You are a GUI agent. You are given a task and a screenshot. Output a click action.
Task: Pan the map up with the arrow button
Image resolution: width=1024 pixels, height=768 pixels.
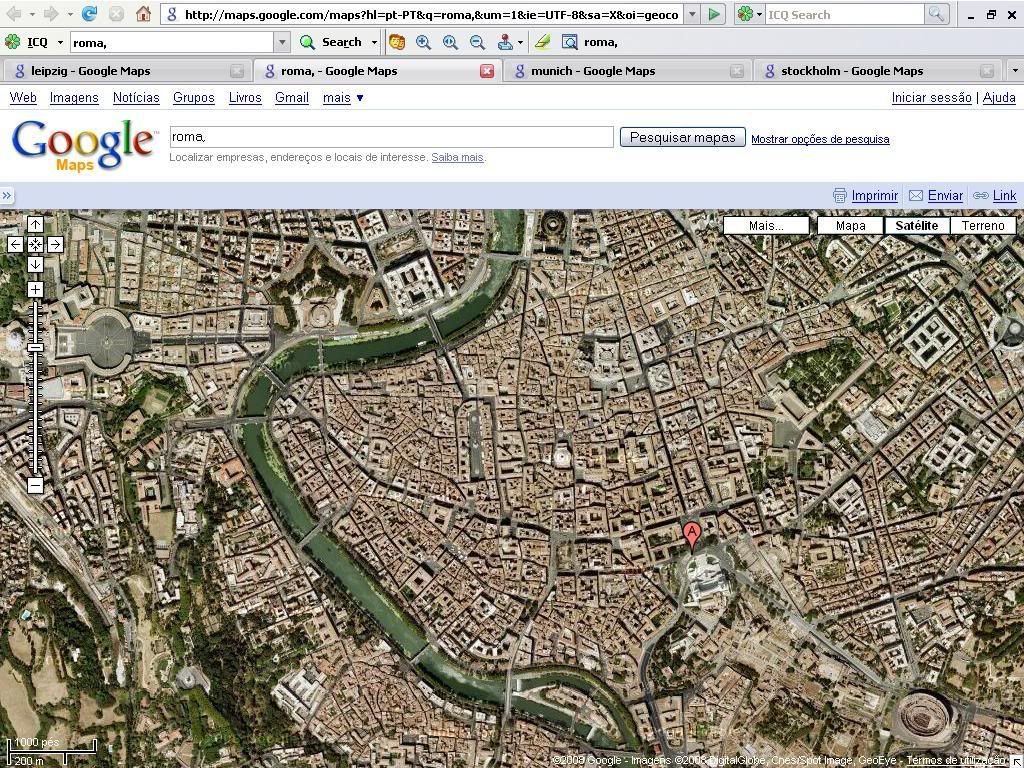coord(35,225)
